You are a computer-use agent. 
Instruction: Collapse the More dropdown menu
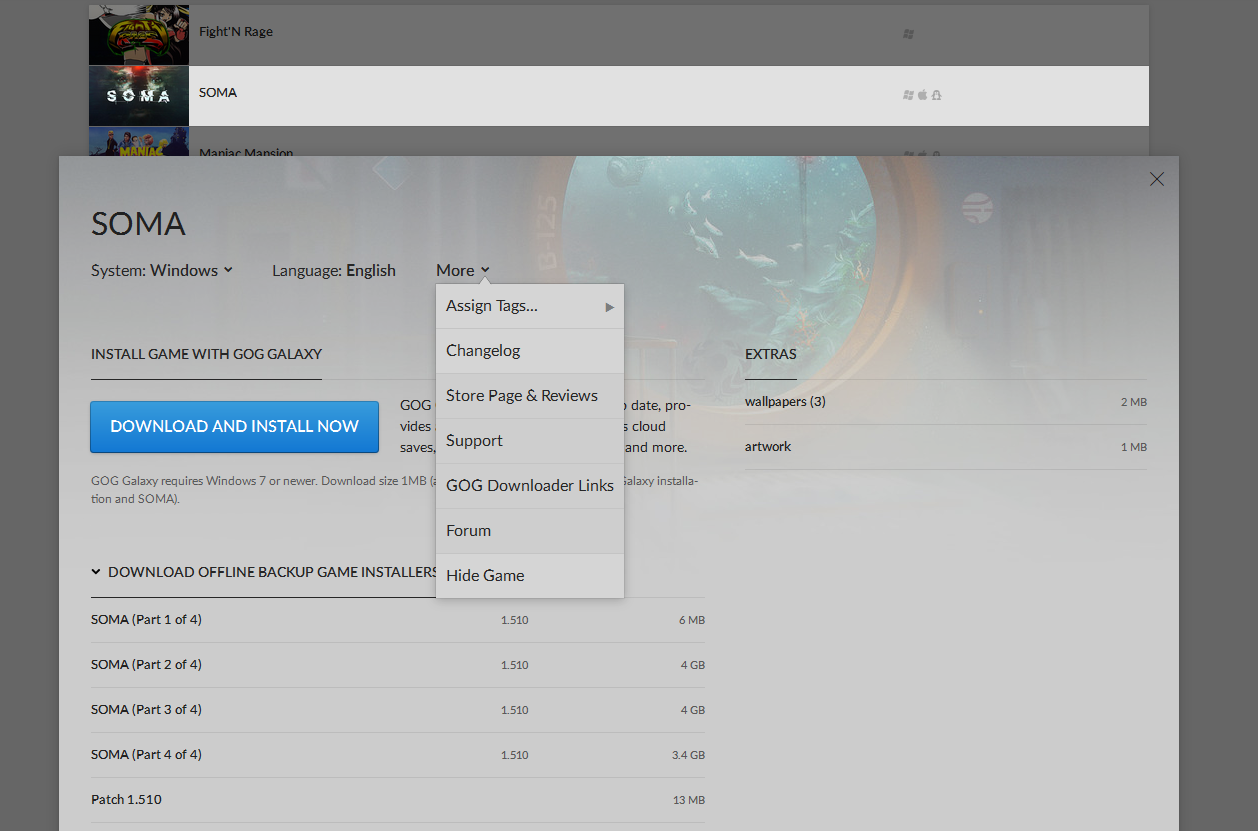pyautogui.click(x=463, y=270)
